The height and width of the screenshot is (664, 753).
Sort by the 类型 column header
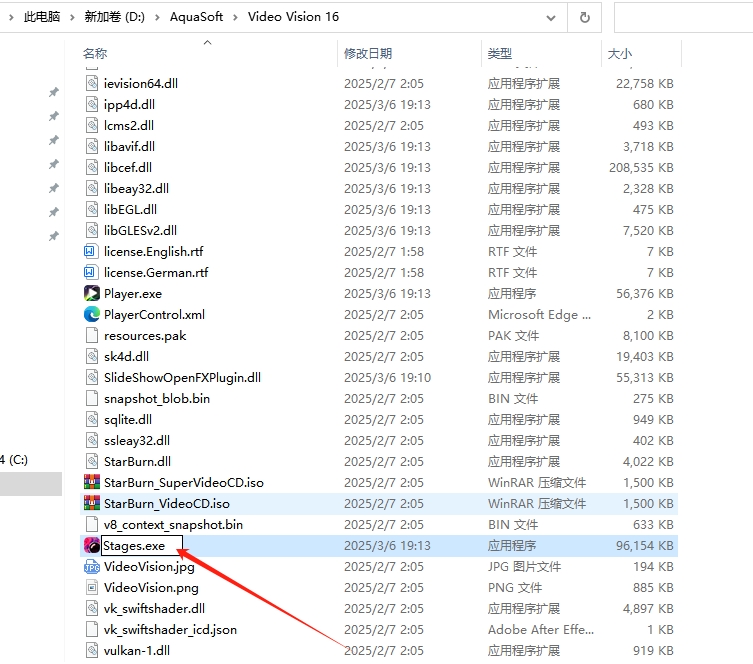pyautogui.click(x=499, y=53)
